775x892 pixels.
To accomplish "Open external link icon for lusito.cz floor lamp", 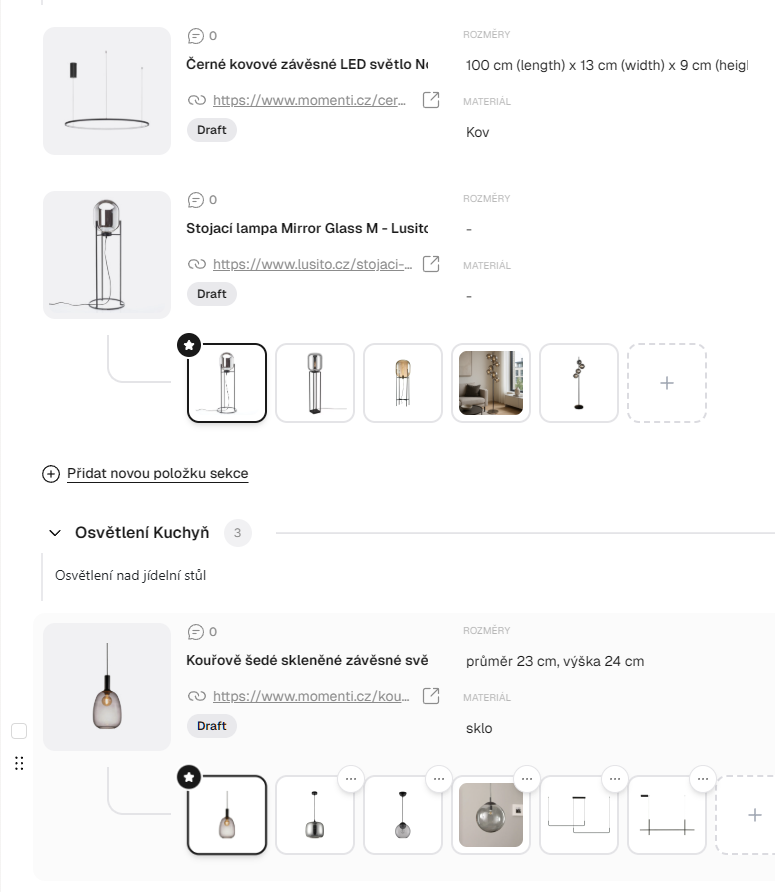I will tap(431, 264).
